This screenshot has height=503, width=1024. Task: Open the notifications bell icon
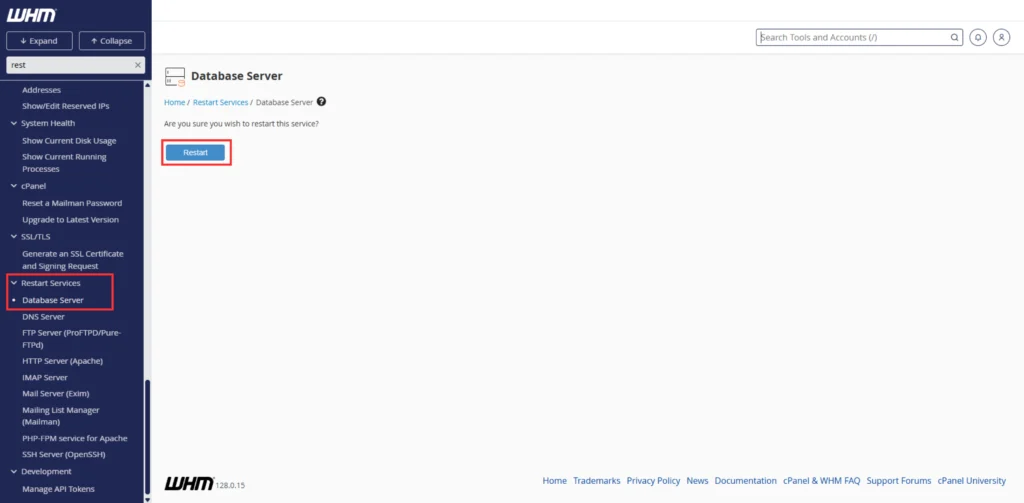tap(978, 38)
